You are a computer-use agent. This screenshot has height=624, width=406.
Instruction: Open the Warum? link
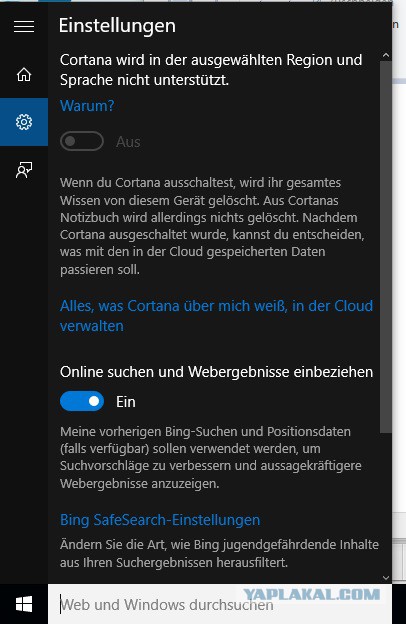[87, 106]
